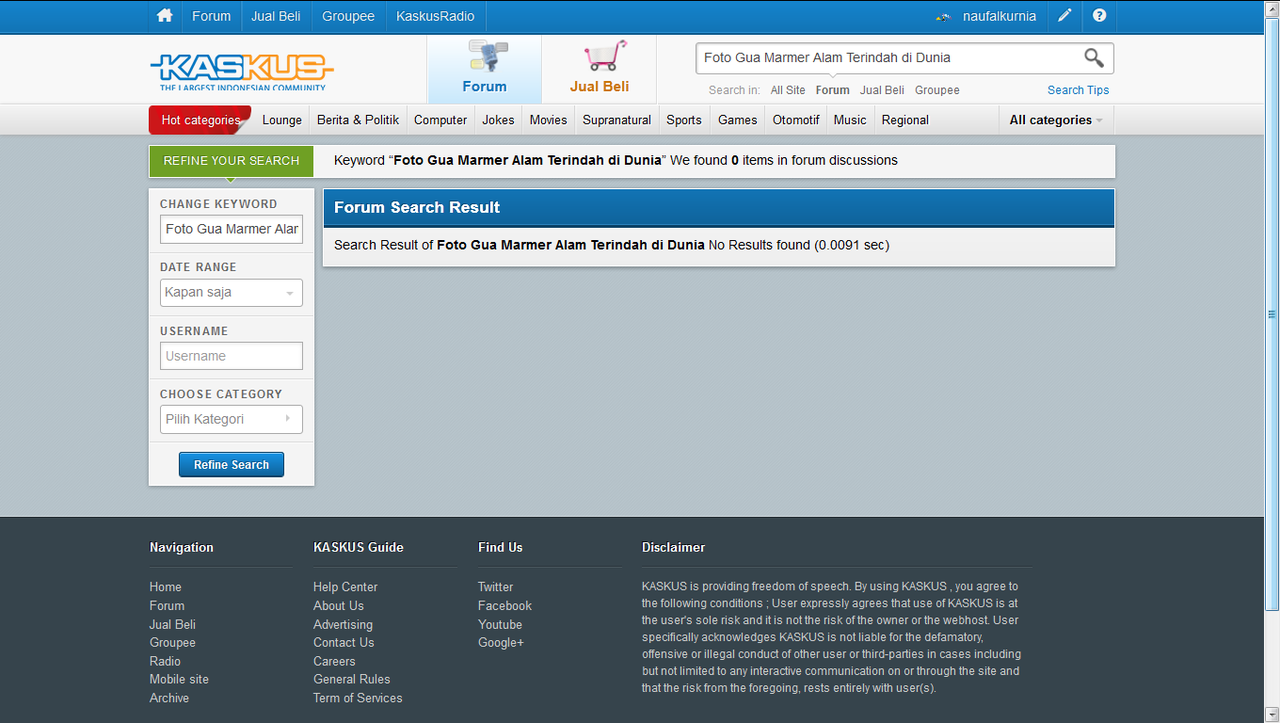Click the KASKUS logo
The image size is (1280, 723).
[242, 72]
